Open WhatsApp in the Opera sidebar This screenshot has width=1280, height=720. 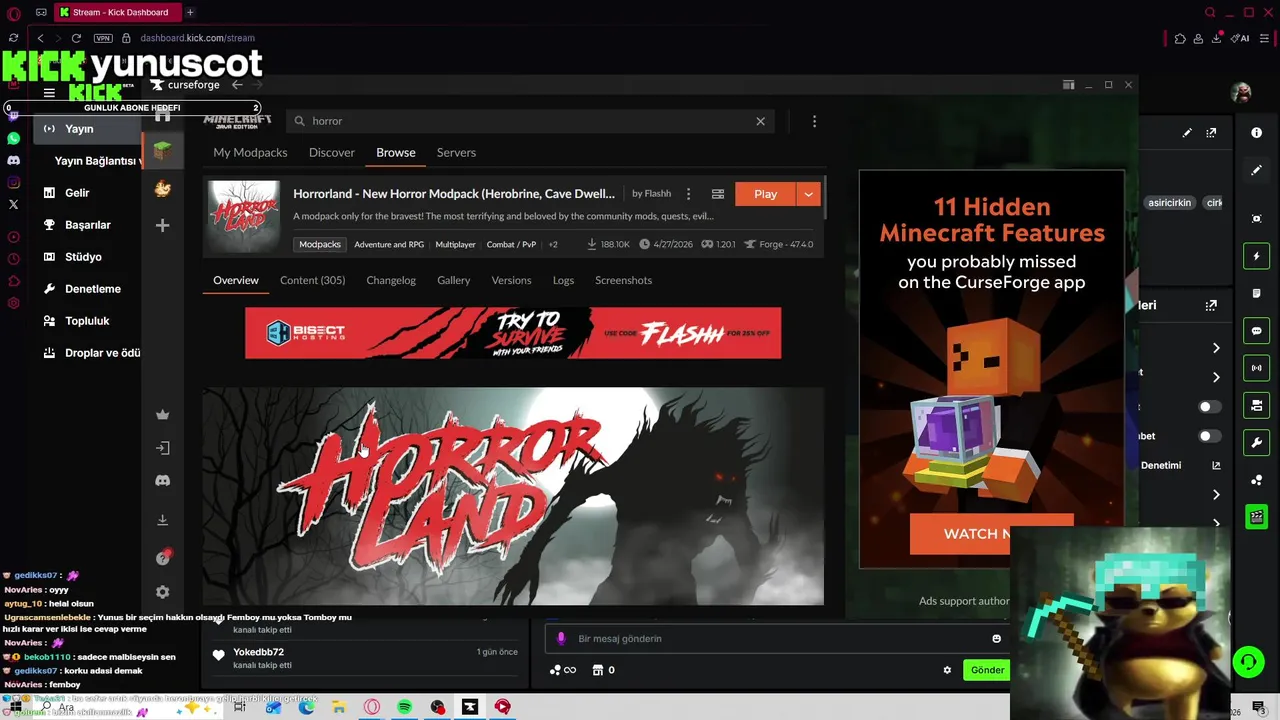coord(13,138)
